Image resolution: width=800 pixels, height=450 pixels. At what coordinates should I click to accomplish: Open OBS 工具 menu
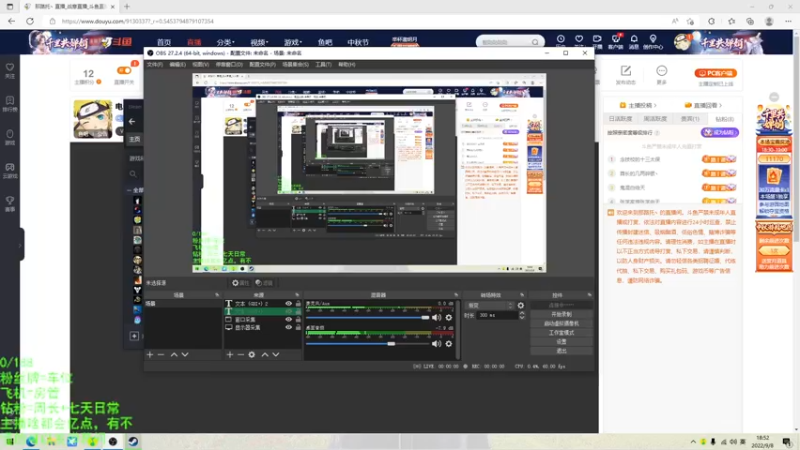tap(323, 65)
